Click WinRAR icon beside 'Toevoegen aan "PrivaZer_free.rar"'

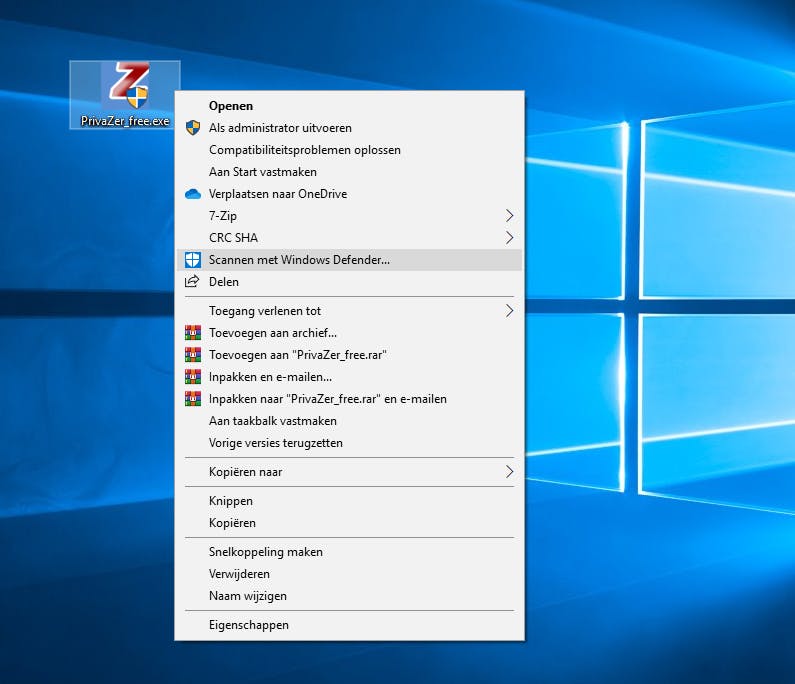pyautogui.click(x=193, y=355)
